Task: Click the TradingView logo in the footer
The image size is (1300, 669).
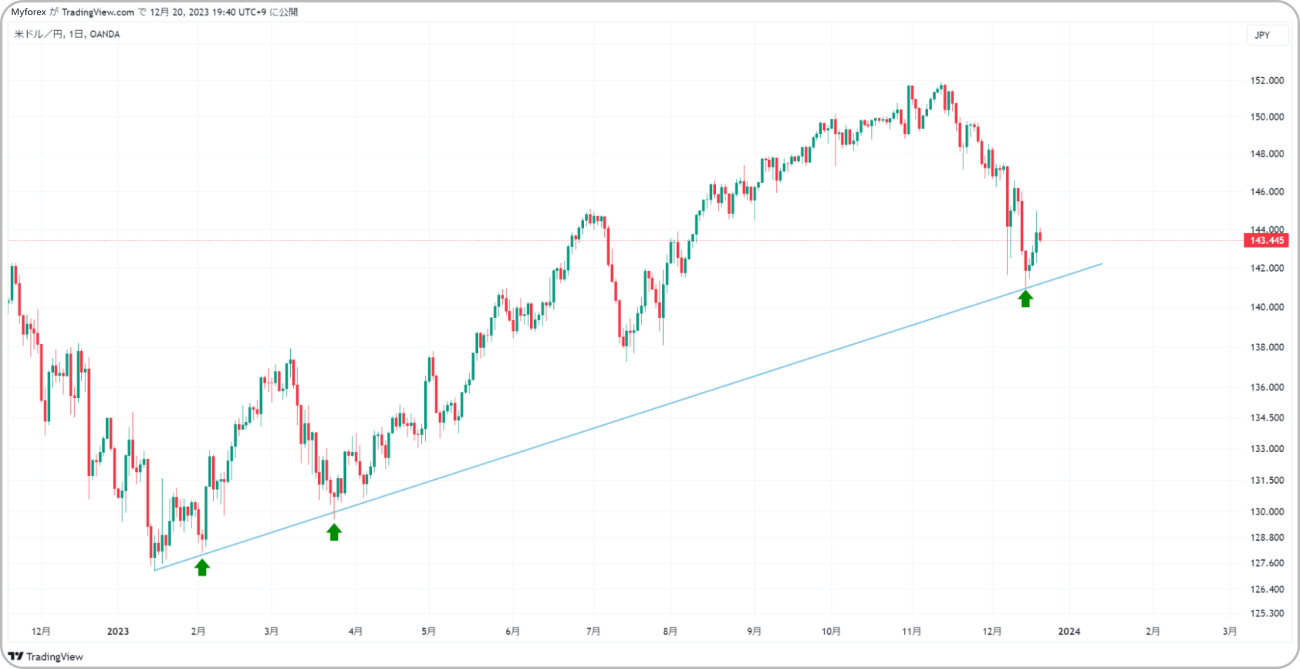Action: coord(47,656)
